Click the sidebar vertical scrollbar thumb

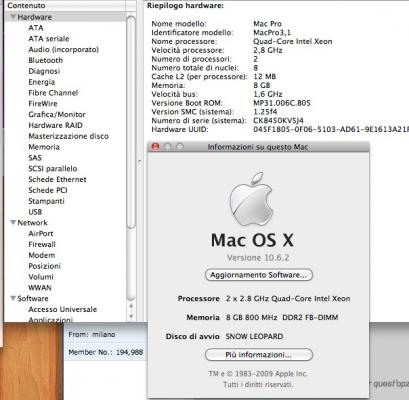(131, 122)
